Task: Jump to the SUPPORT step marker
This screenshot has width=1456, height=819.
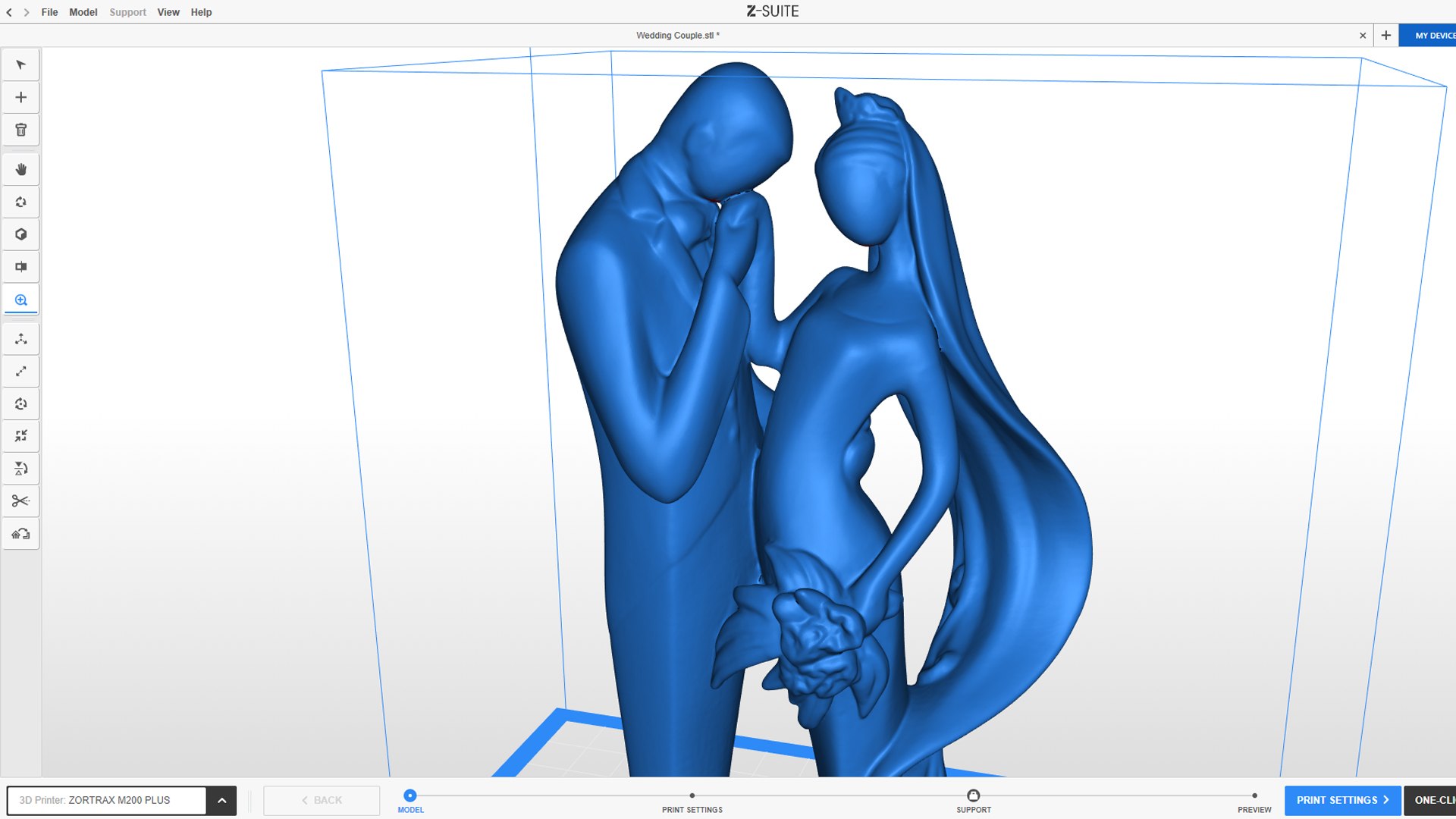Action: [974, 795]
